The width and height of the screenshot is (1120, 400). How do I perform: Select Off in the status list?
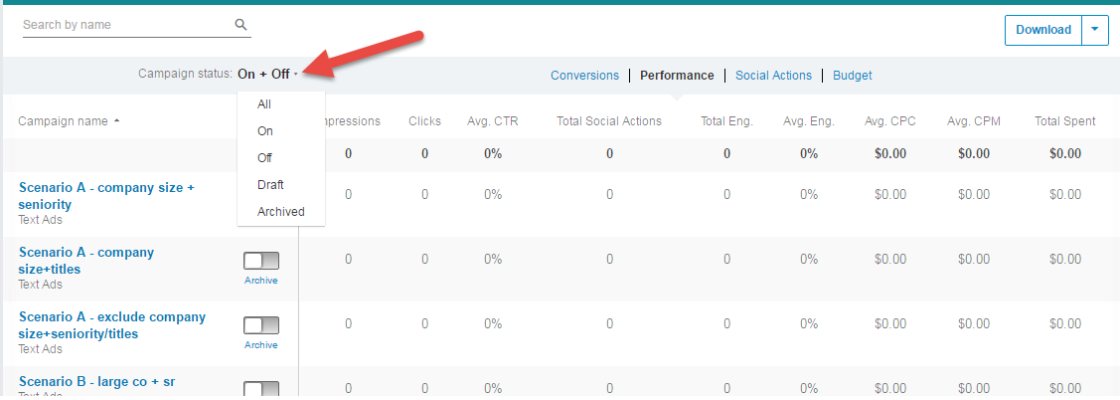pyautogui.click(x=265, y=158)
